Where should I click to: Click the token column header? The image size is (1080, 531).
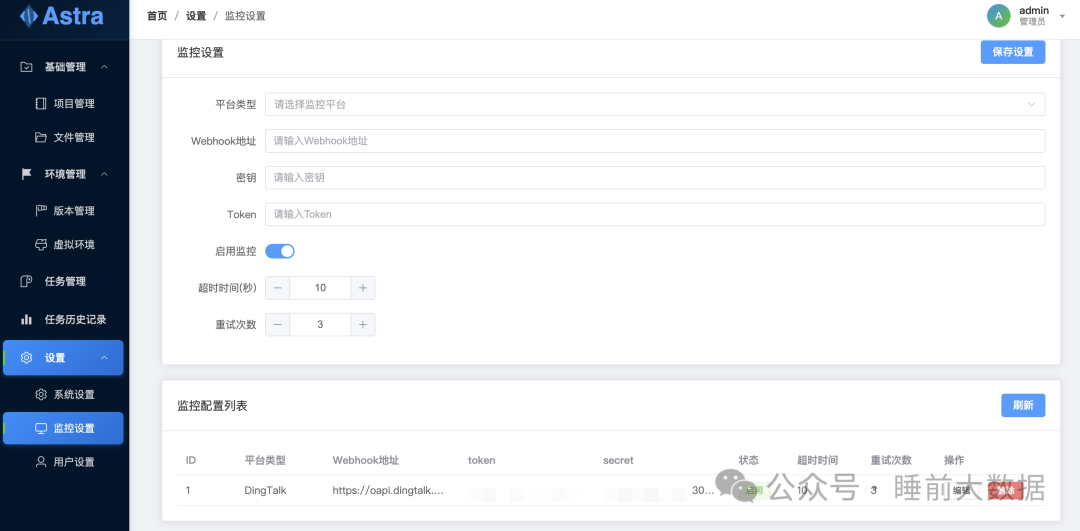[x=481, y=460]
